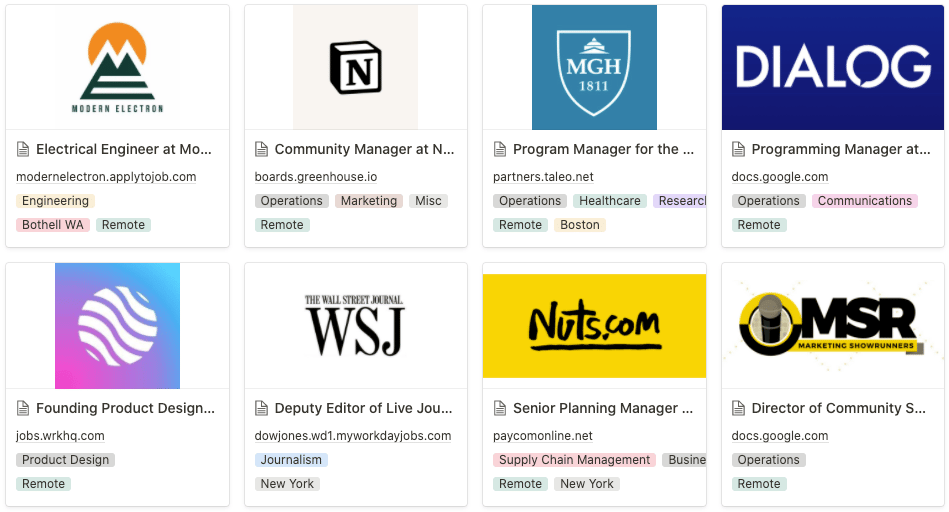Follow the paycomonline.net link

pos(543,436)
